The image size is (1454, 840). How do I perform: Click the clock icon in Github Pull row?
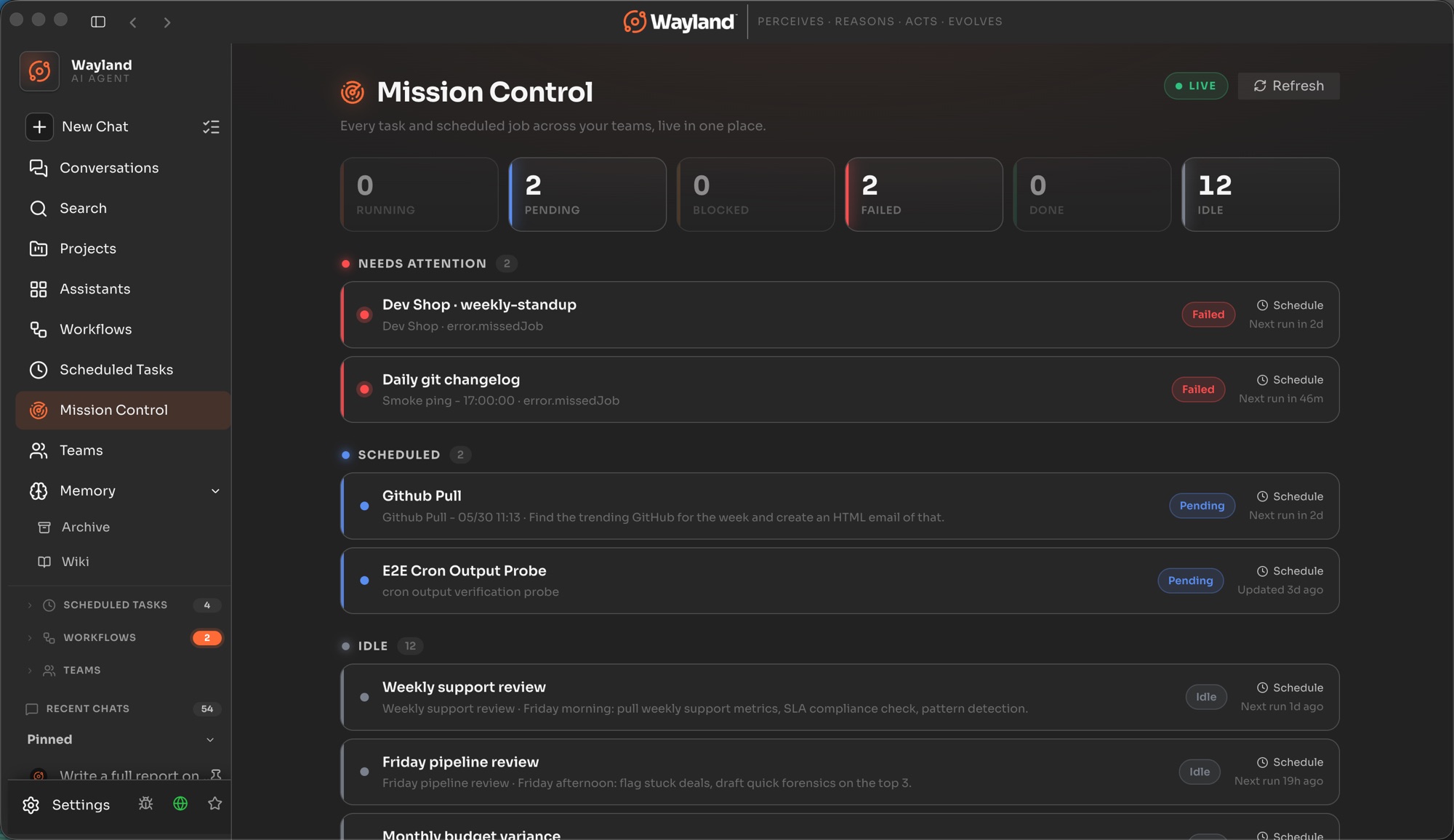(x=1263, y=496)
